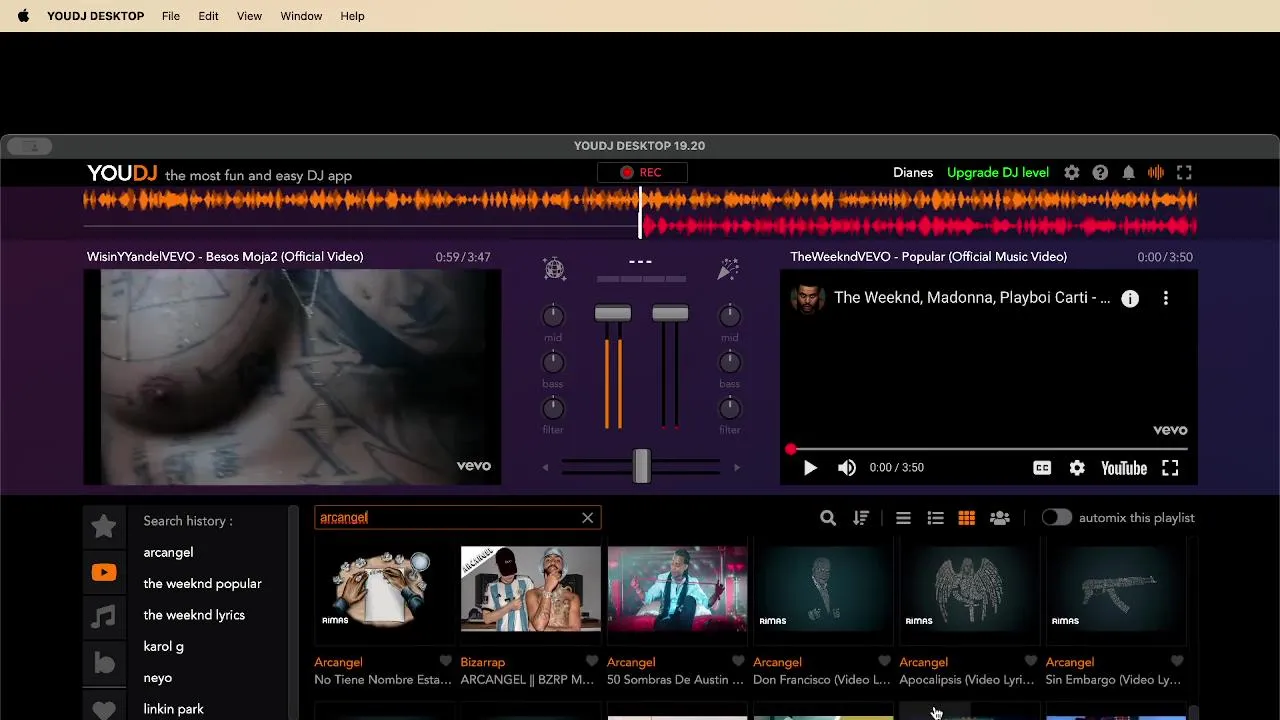Open the sort order icon
Viewport: 1280px width, 720px height.
[x=861, y=518]
